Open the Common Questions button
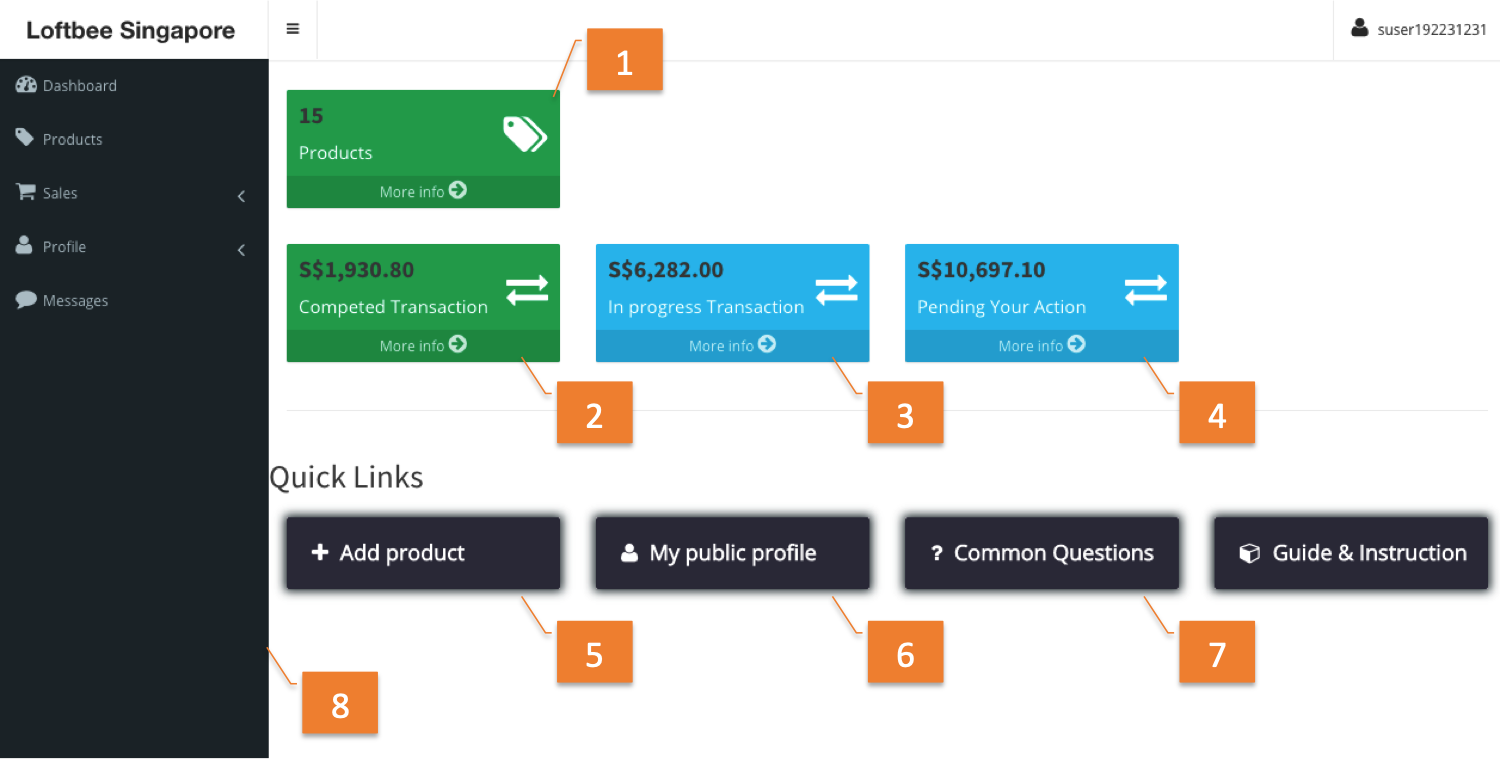Screen dimensions: 1500x759 pos(1041,553)
